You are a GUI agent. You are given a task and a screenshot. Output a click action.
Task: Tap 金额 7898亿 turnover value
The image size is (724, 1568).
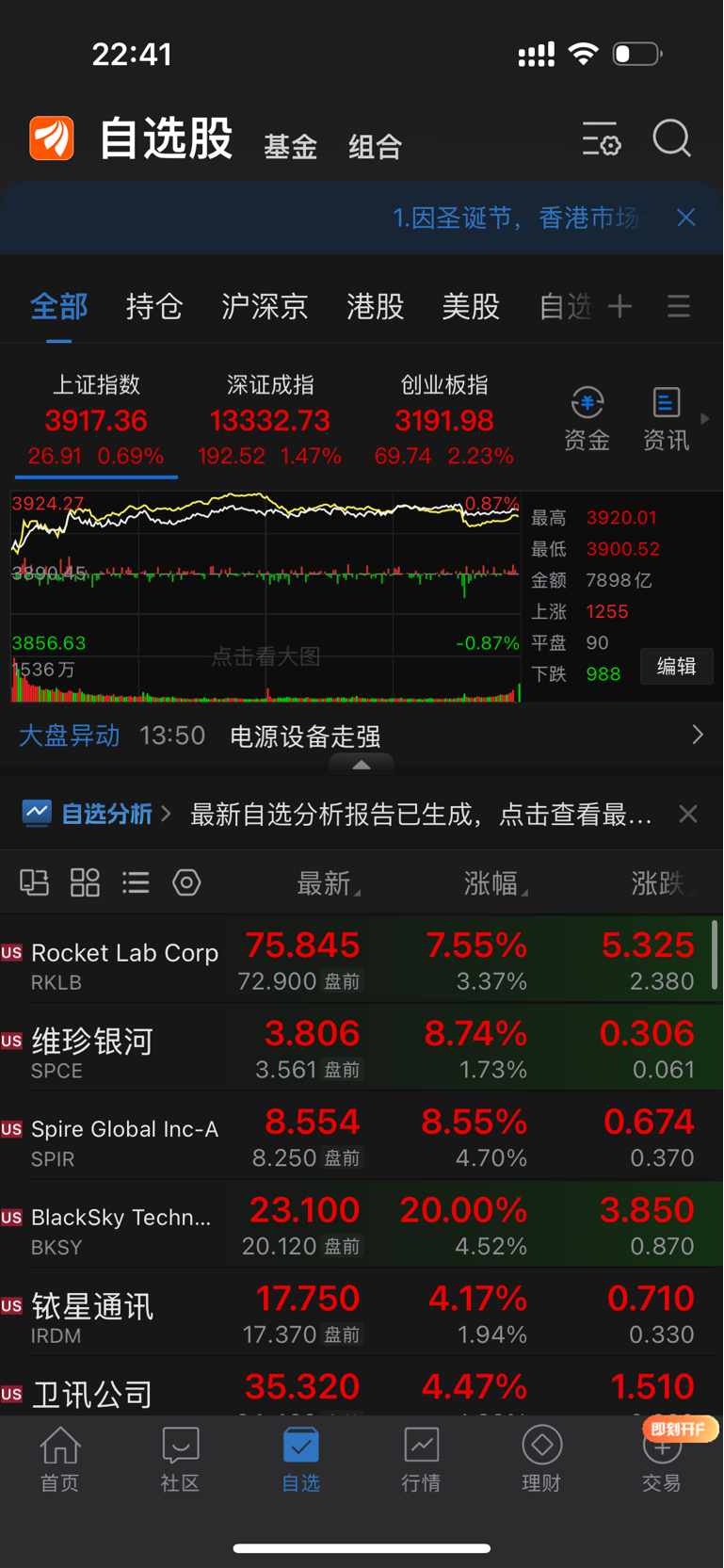click(591, 580)
